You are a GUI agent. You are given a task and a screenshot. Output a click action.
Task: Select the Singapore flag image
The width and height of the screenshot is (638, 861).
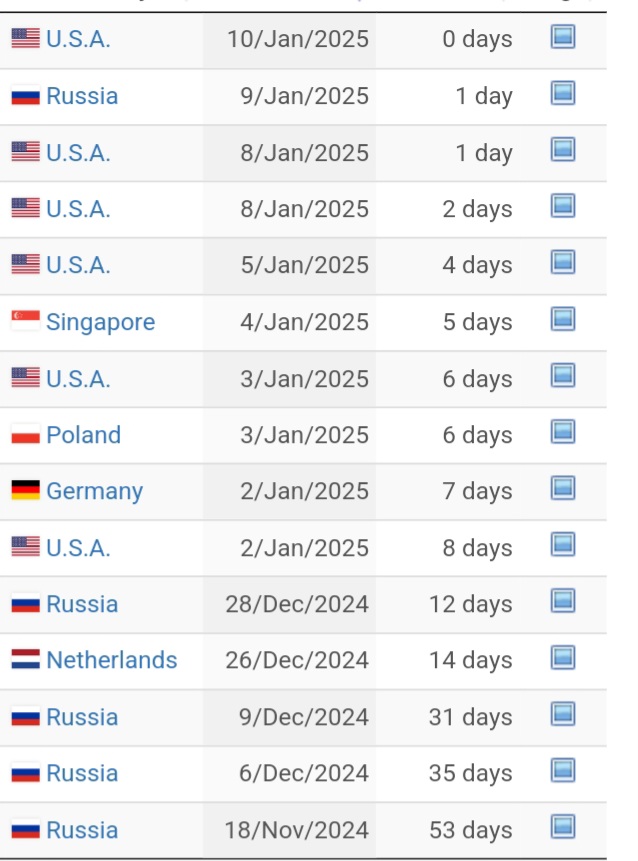coord(26,320)
